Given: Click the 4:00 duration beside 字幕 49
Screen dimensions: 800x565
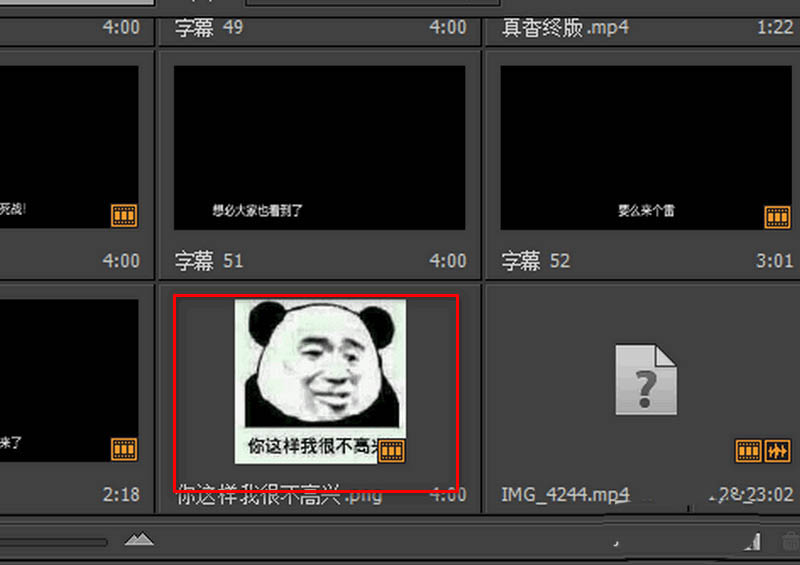Looking at the screenshot, I should click(x=448, y=27).
